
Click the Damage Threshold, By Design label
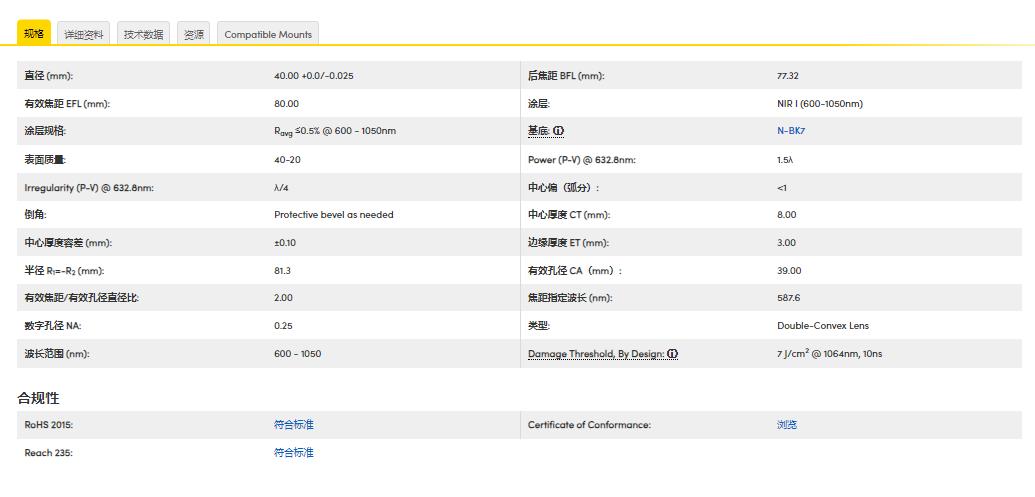[x=596, y=354]
